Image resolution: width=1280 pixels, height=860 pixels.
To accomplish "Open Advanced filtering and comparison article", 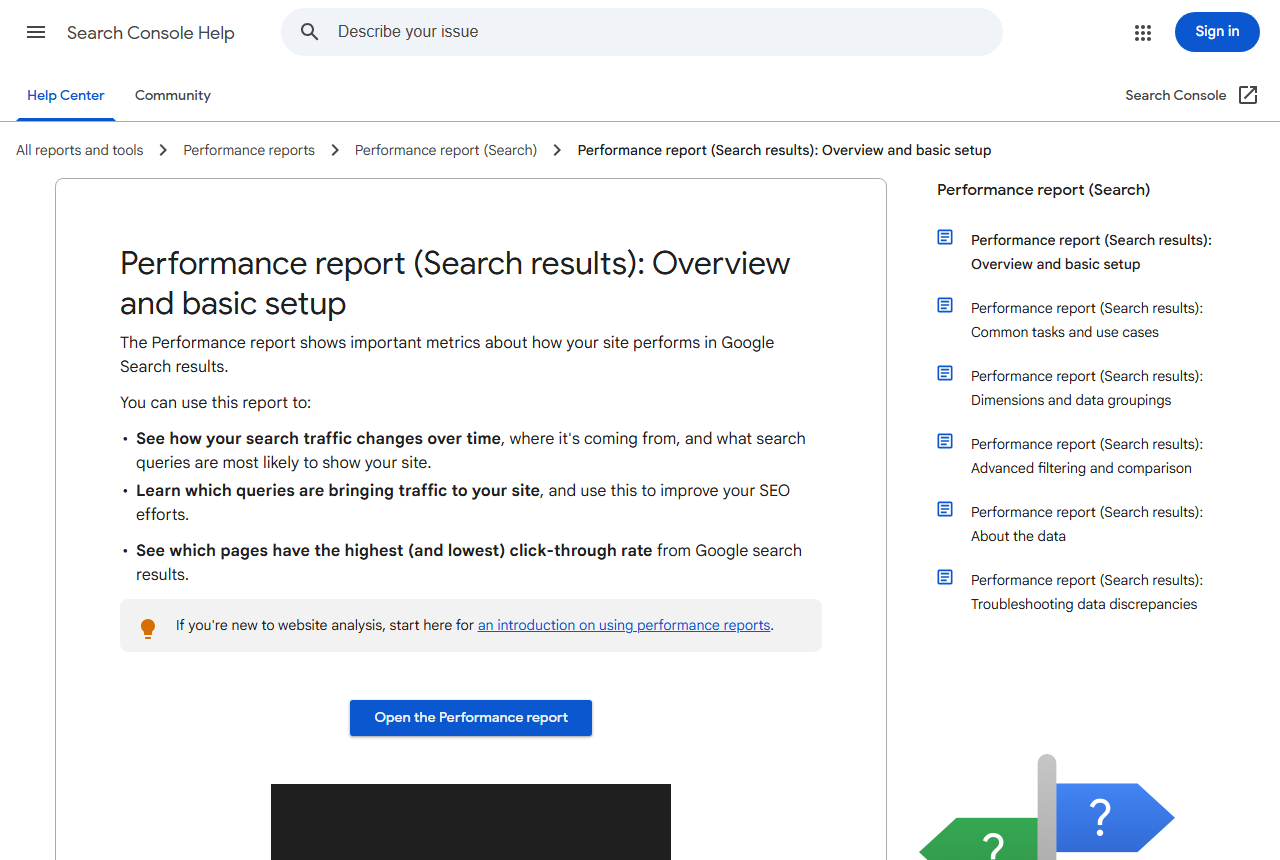I will (1087, 456).
